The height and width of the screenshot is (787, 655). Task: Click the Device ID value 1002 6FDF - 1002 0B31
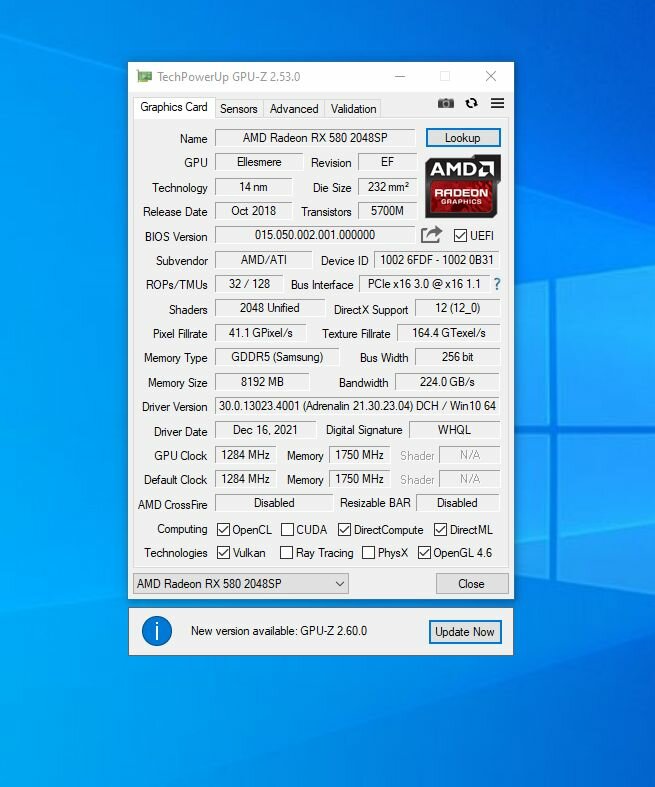pos(437,260)
